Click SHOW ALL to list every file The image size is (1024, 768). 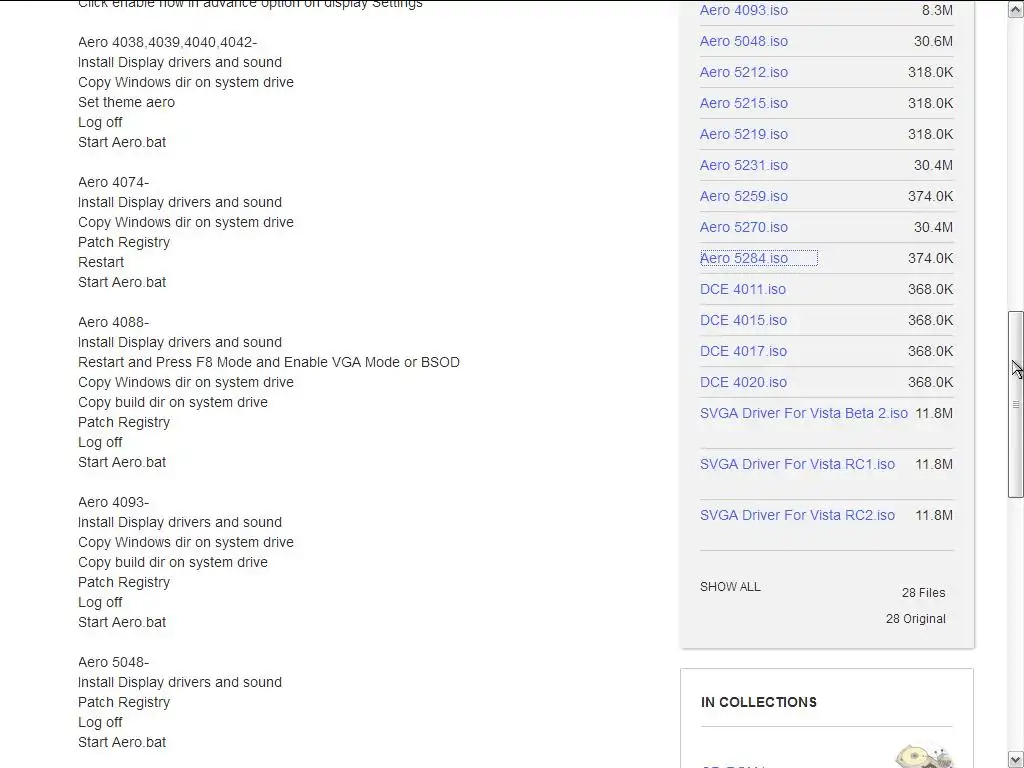coord(730,587)
